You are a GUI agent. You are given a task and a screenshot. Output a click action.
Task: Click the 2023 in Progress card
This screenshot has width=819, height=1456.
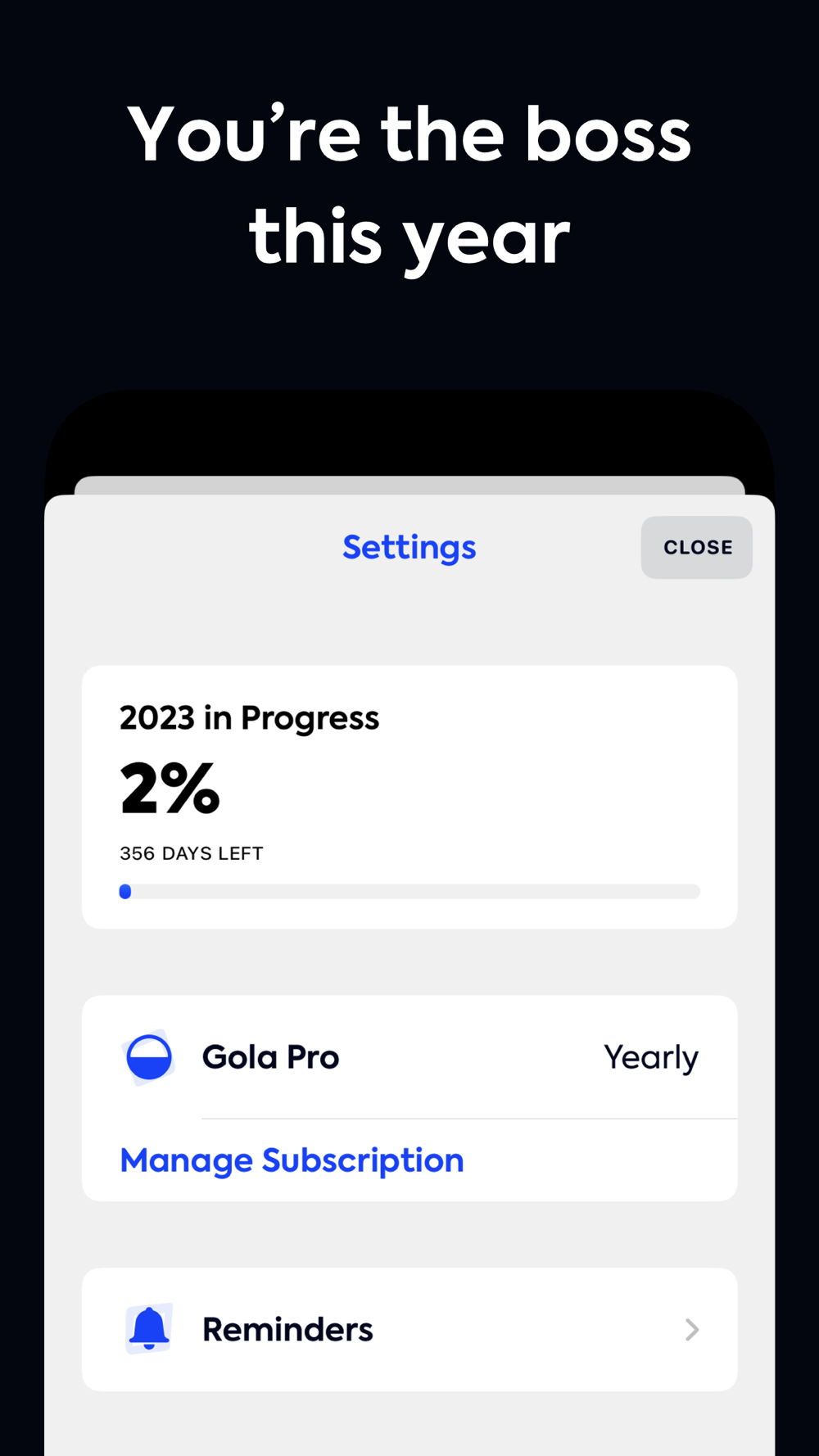coord(409,797)
